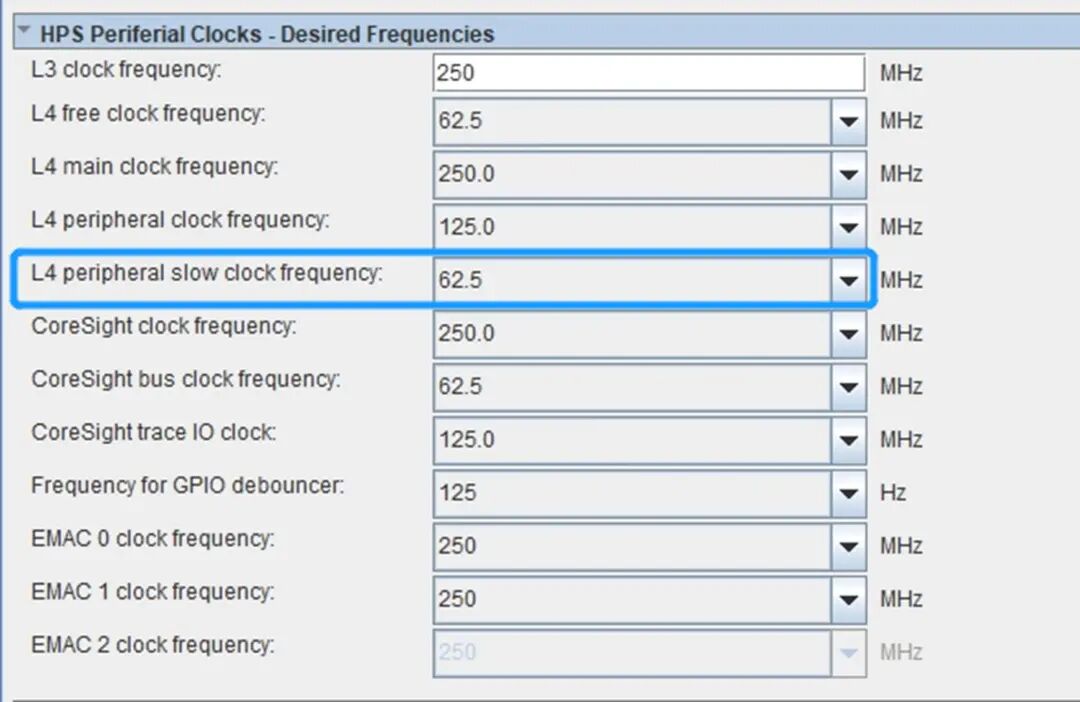The height and width of the screenshot is (702, 1080).
Task: Open the highlighted L4 peripheral slow clock dropdown
Action: [849, 280]
